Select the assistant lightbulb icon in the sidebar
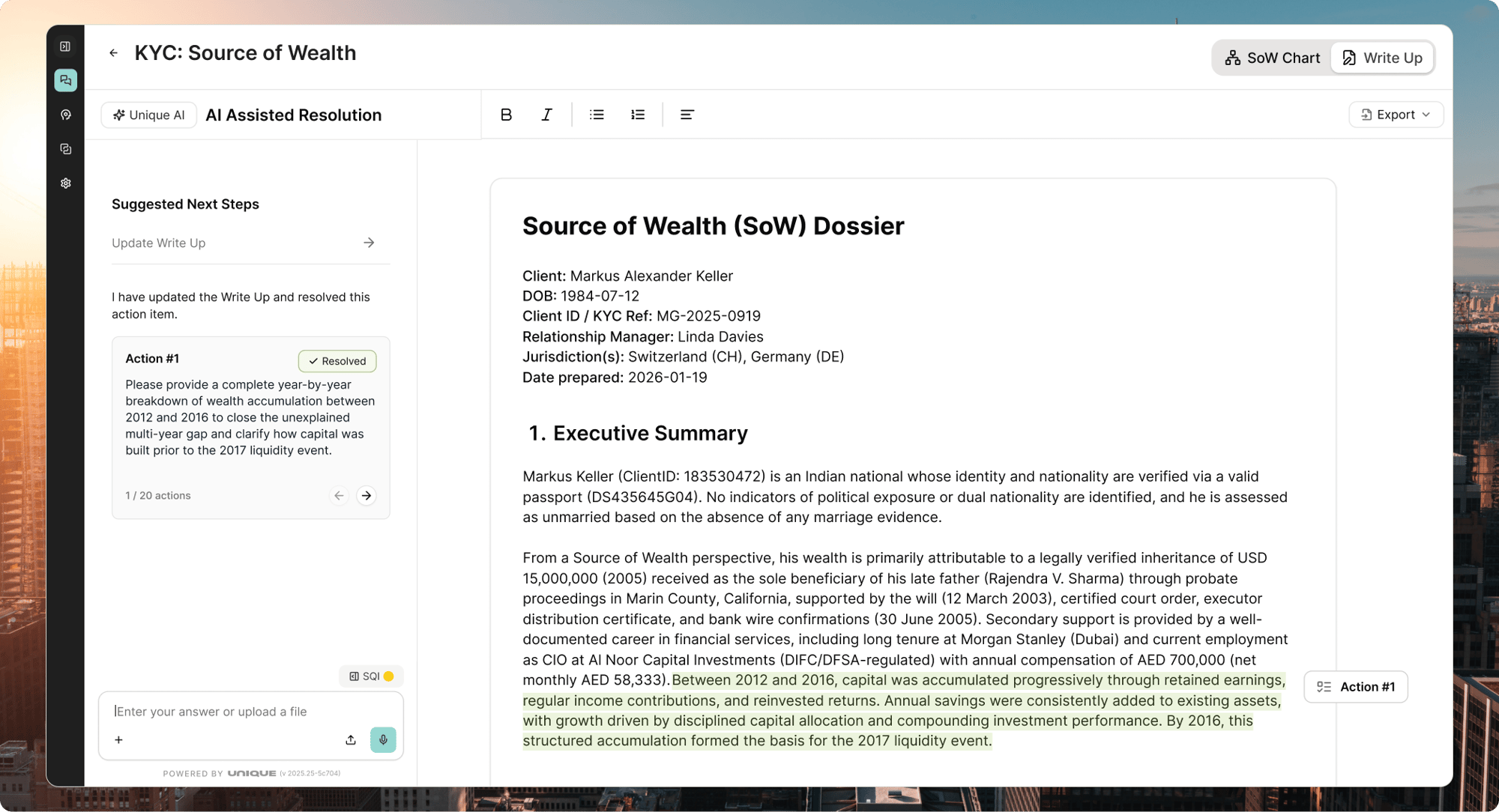 coord(66,115)
